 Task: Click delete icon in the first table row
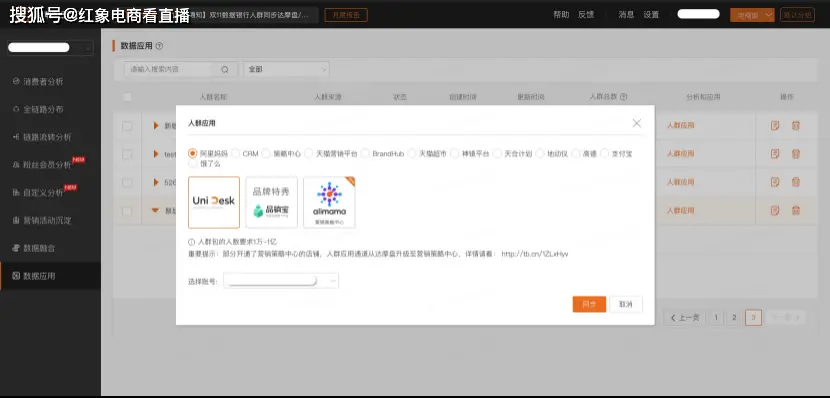[795, 125]
